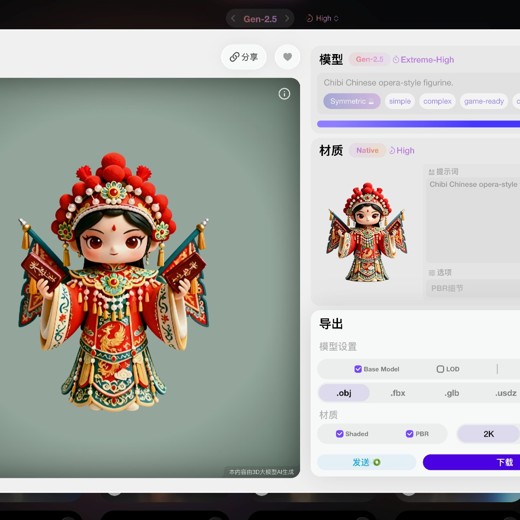Click the Extreme-High quality label
520x520 pixels.
(427, 60)
